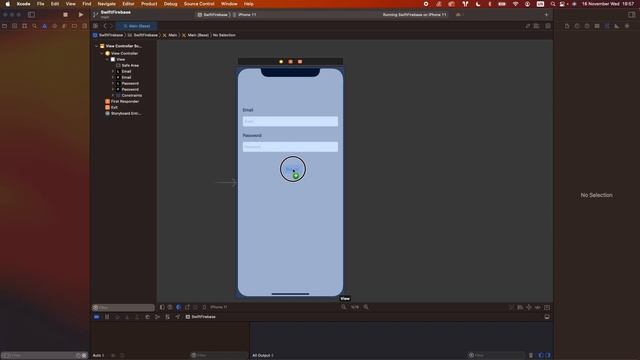
Task: Click the console filter field
Action: point(497,356)
